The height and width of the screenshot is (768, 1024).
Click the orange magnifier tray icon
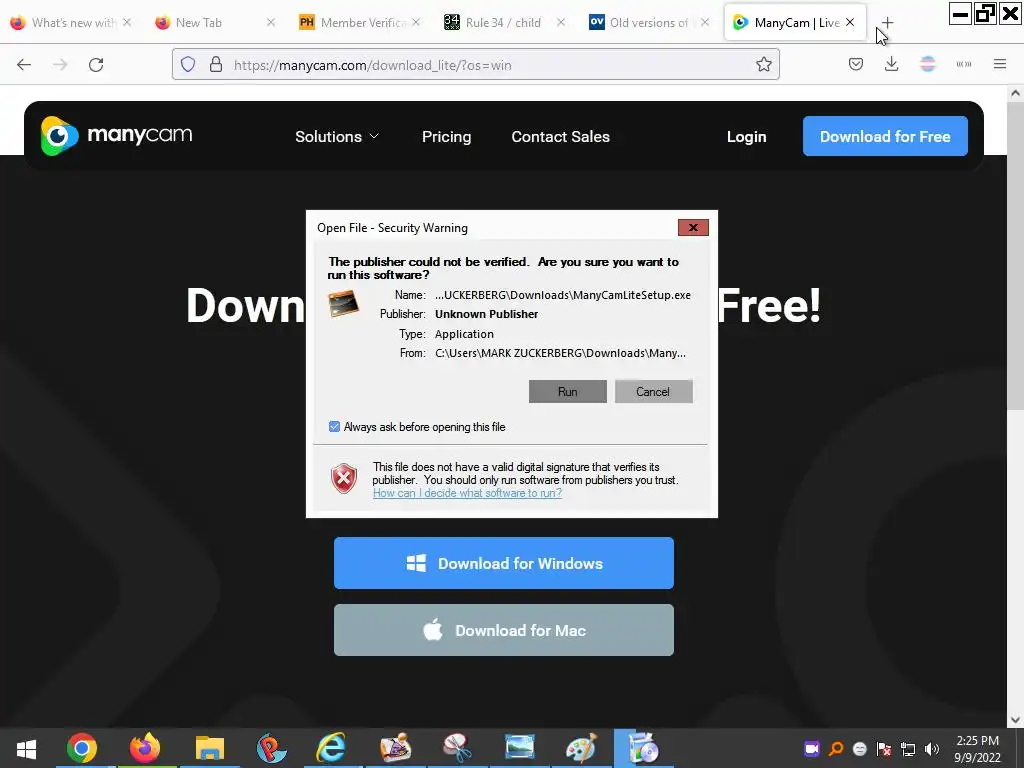[x=836, y=748]
